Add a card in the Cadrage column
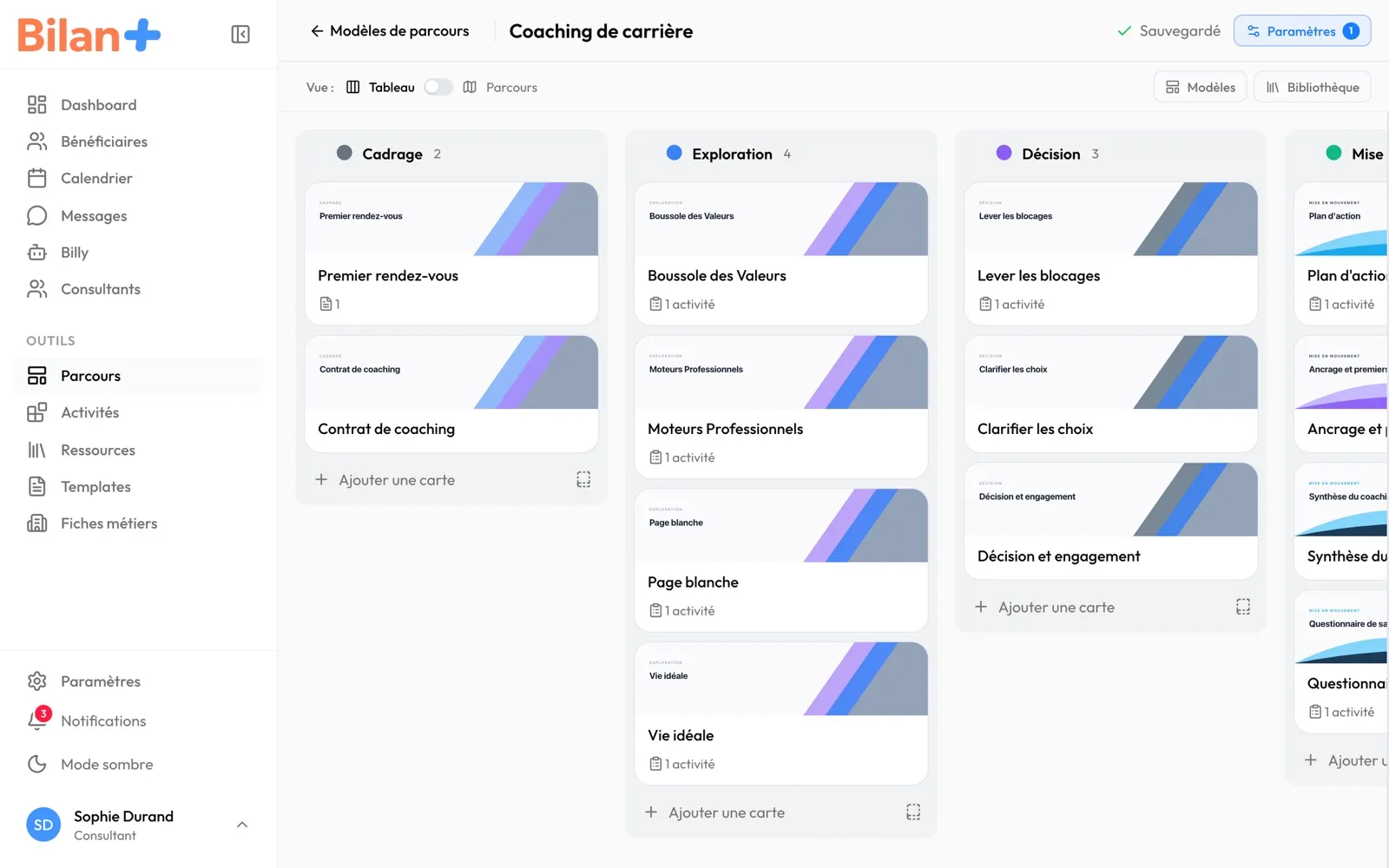 pyautogui.click(x=385, y=480)
